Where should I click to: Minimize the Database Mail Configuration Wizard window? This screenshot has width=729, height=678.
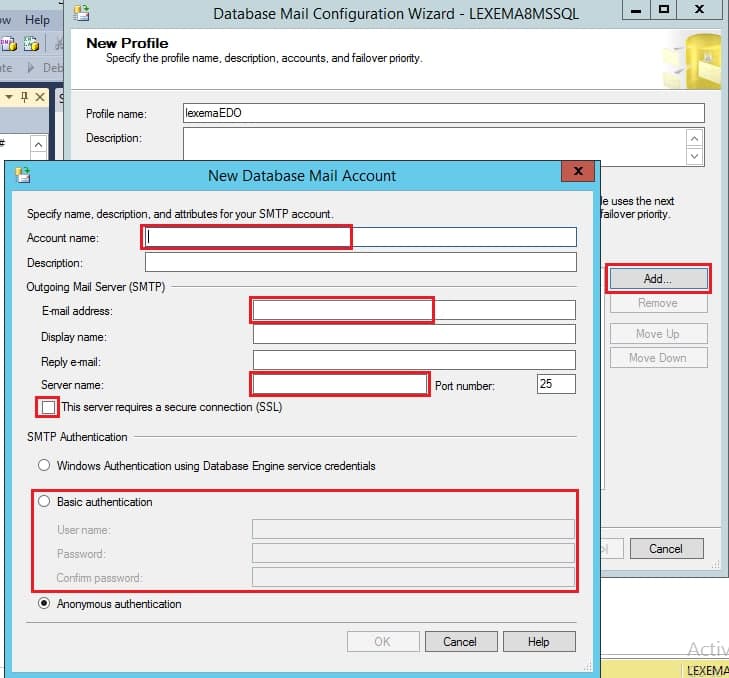pyautogui.click(x=636, y=9)
